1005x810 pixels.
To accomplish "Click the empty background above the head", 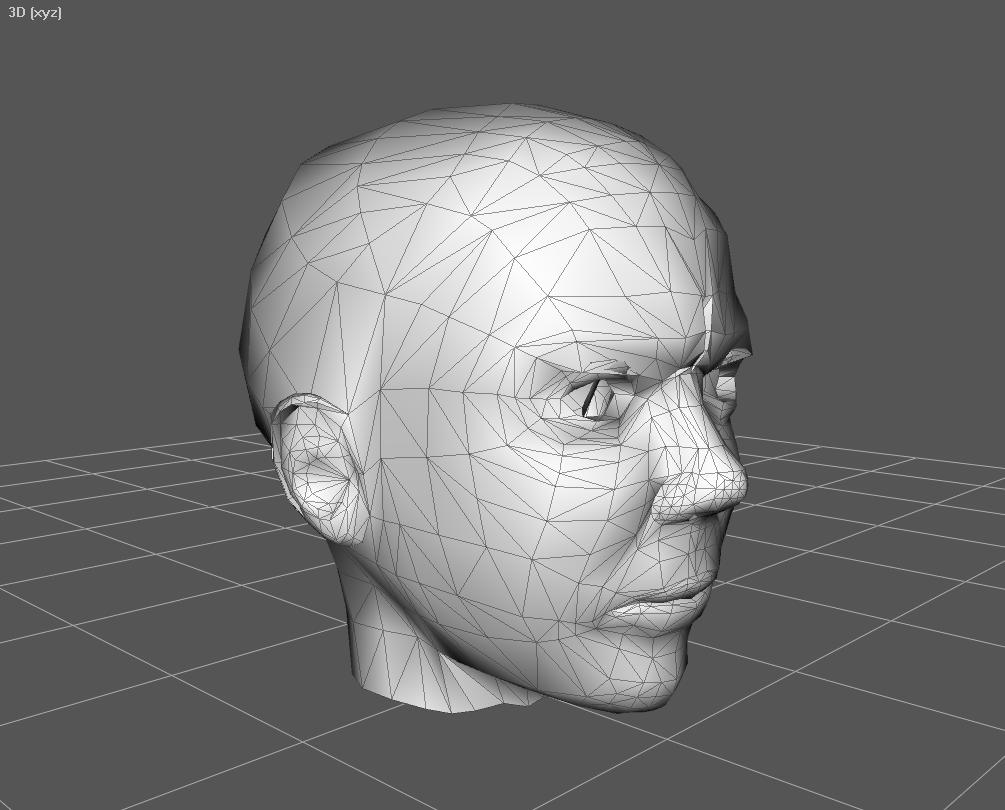I will point(500,50).
